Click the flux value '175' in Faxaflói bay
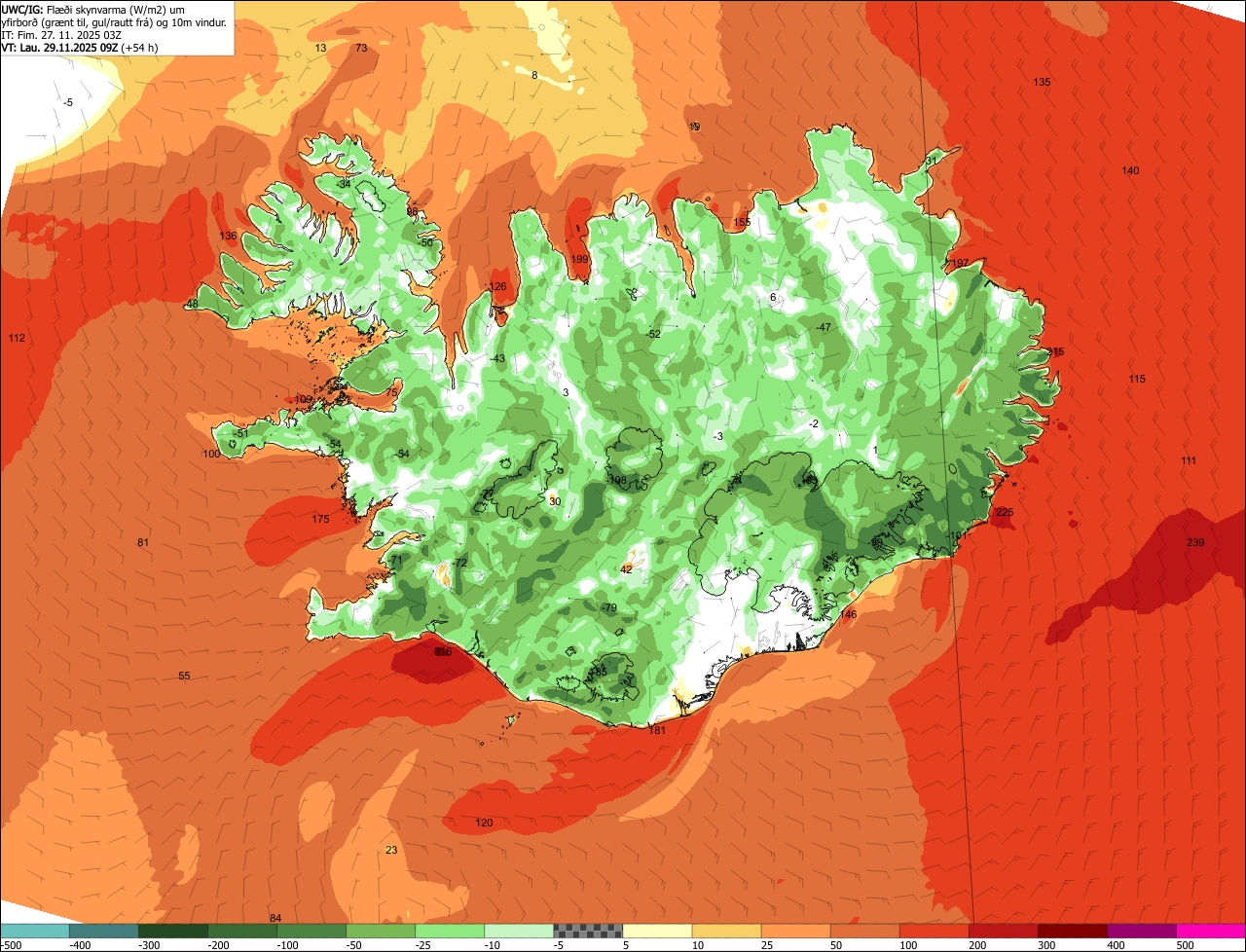 [x=320, y=519]
